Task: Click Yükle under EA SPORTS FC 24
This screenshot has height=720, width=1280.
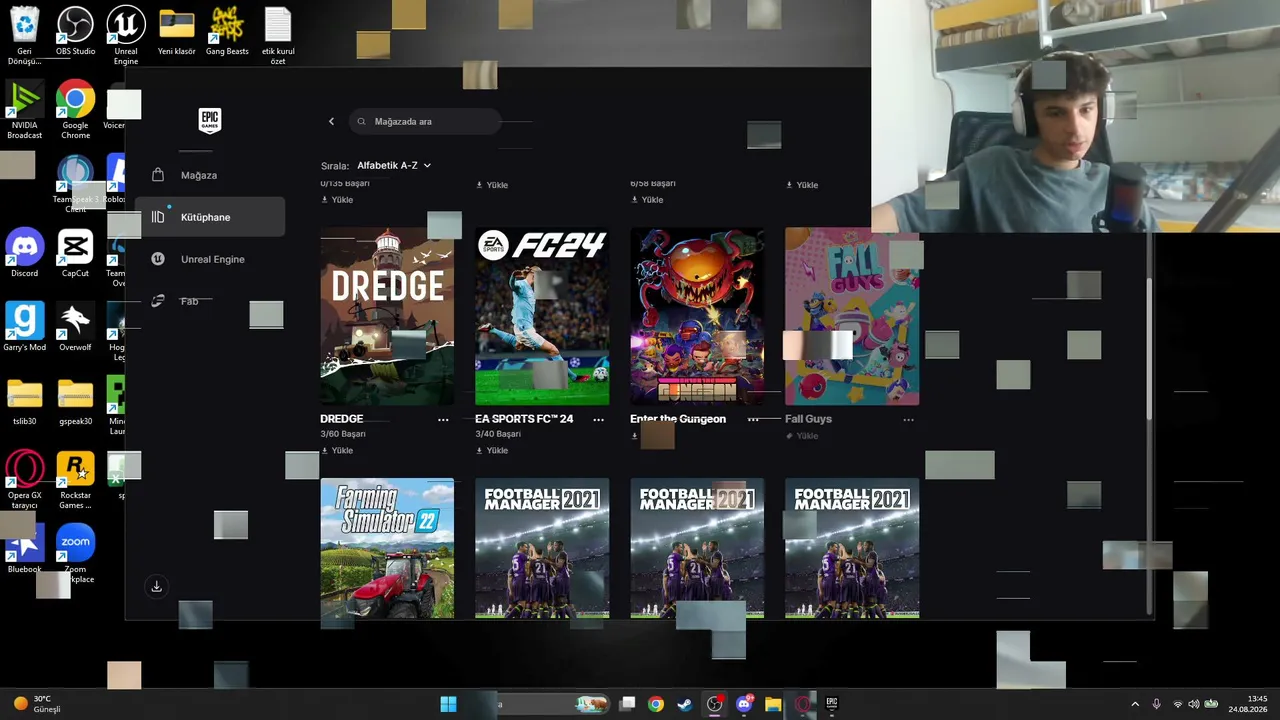Action: pos(492,450)
